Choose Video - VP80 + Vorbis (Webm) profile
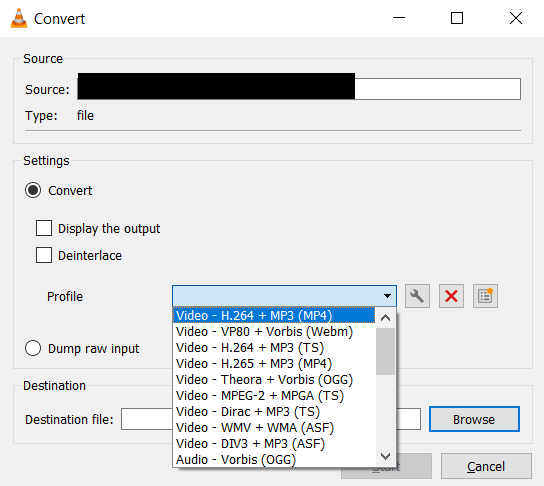 coord(274,332)
